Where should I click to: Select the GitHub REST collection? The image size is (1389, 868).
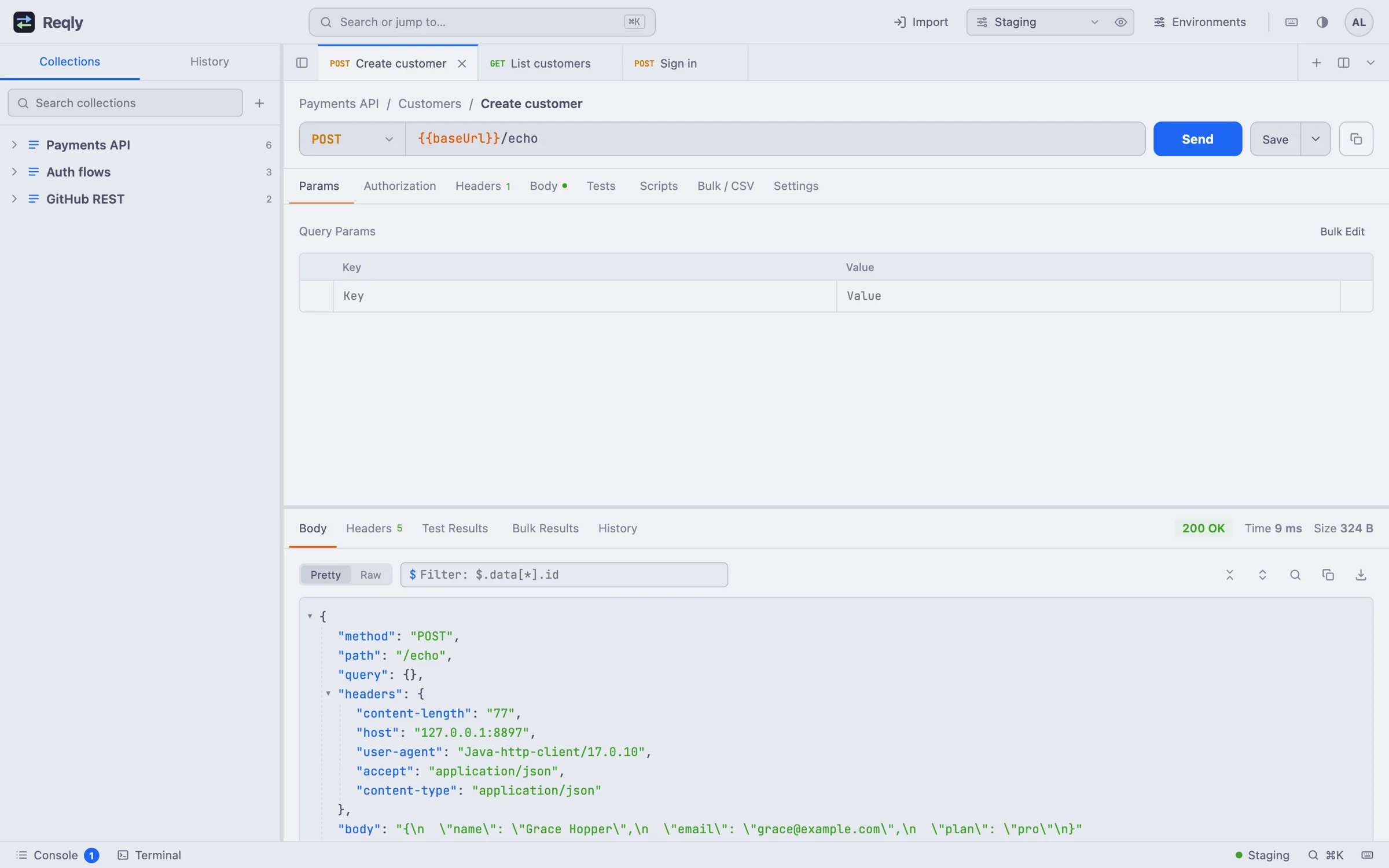(140, 199)
